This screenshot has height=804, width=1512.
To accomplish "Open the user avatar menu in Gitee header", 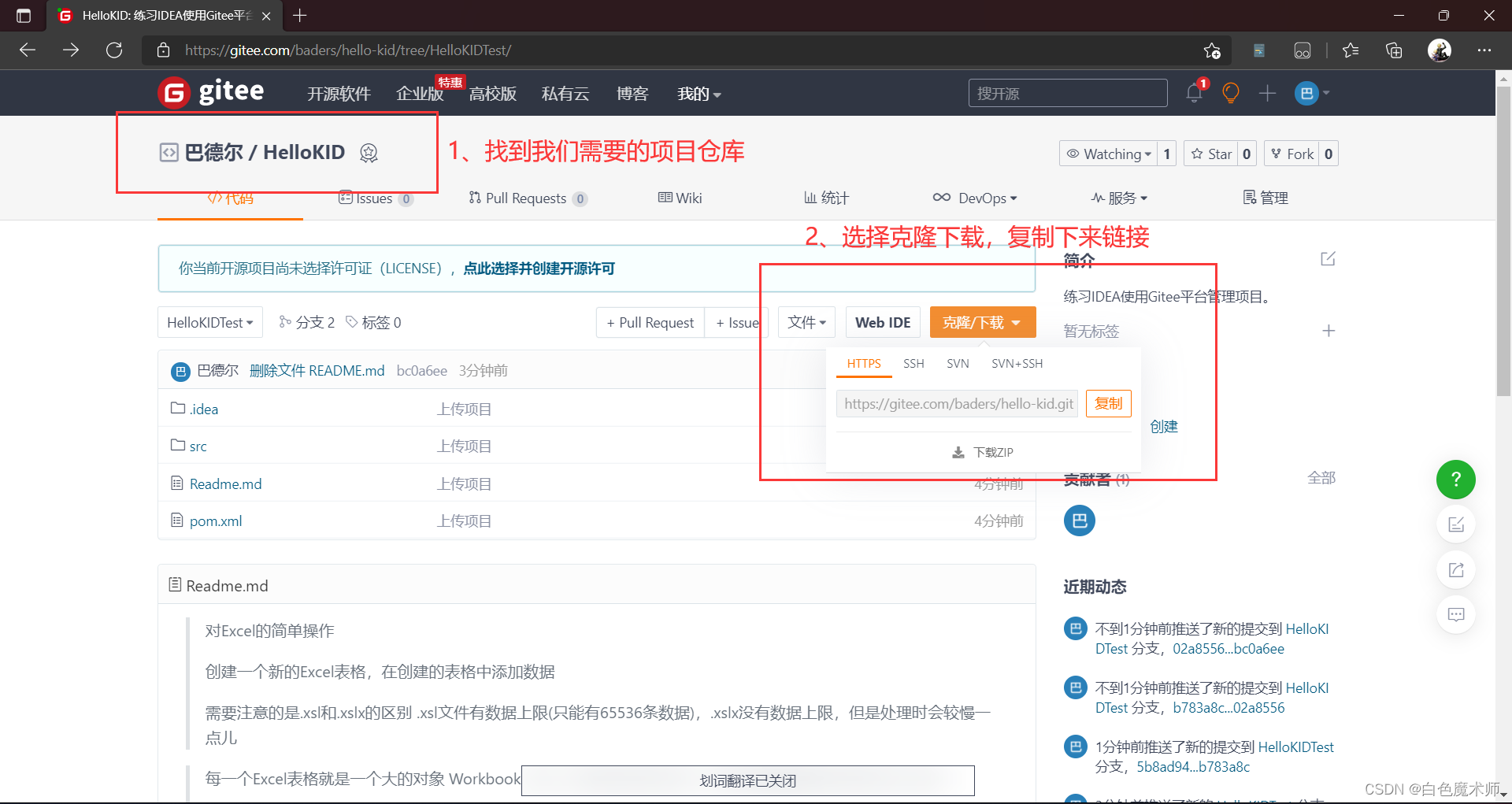I will point(1312,93).
